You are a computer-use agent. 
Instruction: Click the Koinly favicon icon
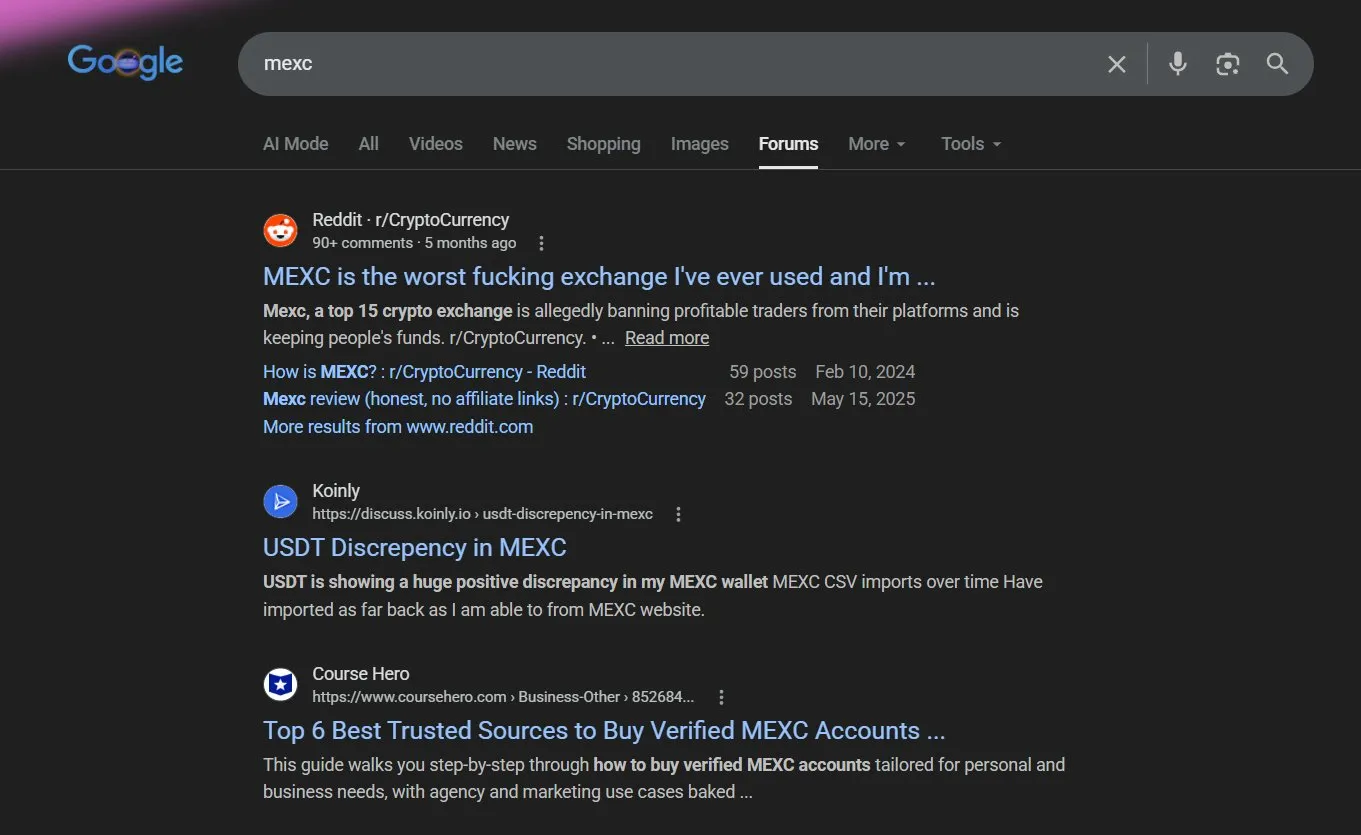pyautogui.click(x=280, y=501)
